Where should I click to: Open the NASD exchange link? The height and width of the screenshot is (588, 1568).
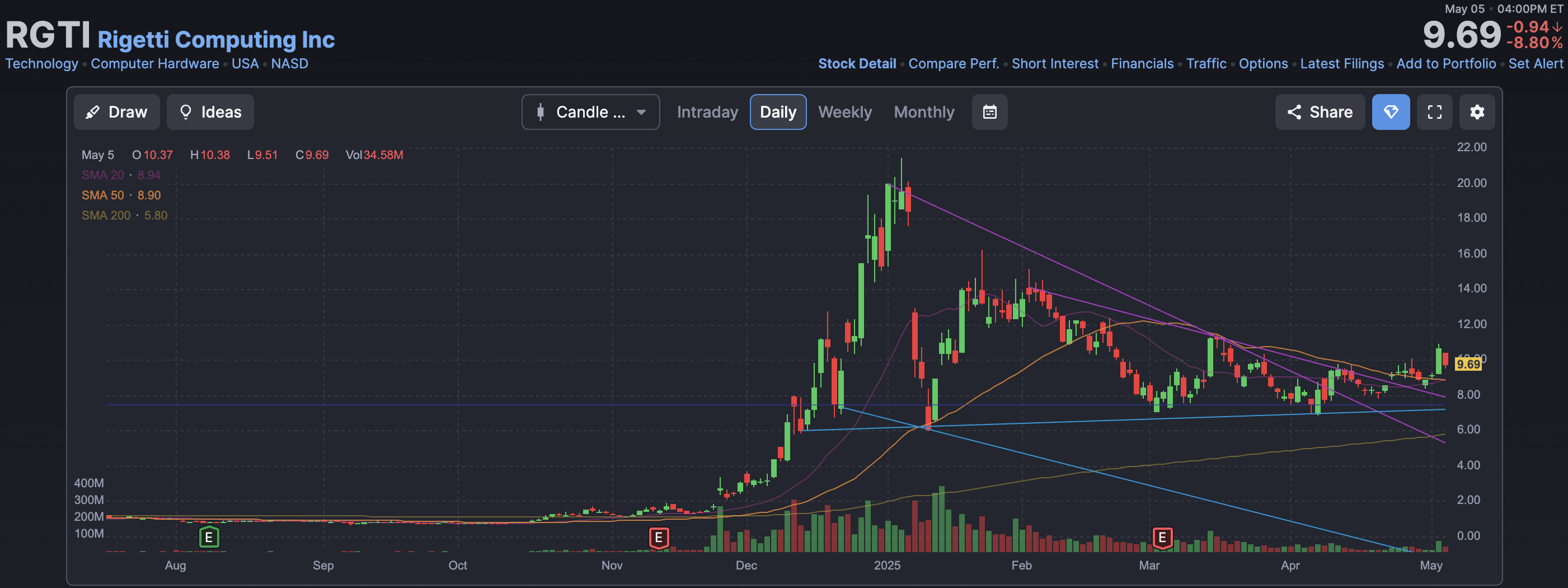pos(290,63)
